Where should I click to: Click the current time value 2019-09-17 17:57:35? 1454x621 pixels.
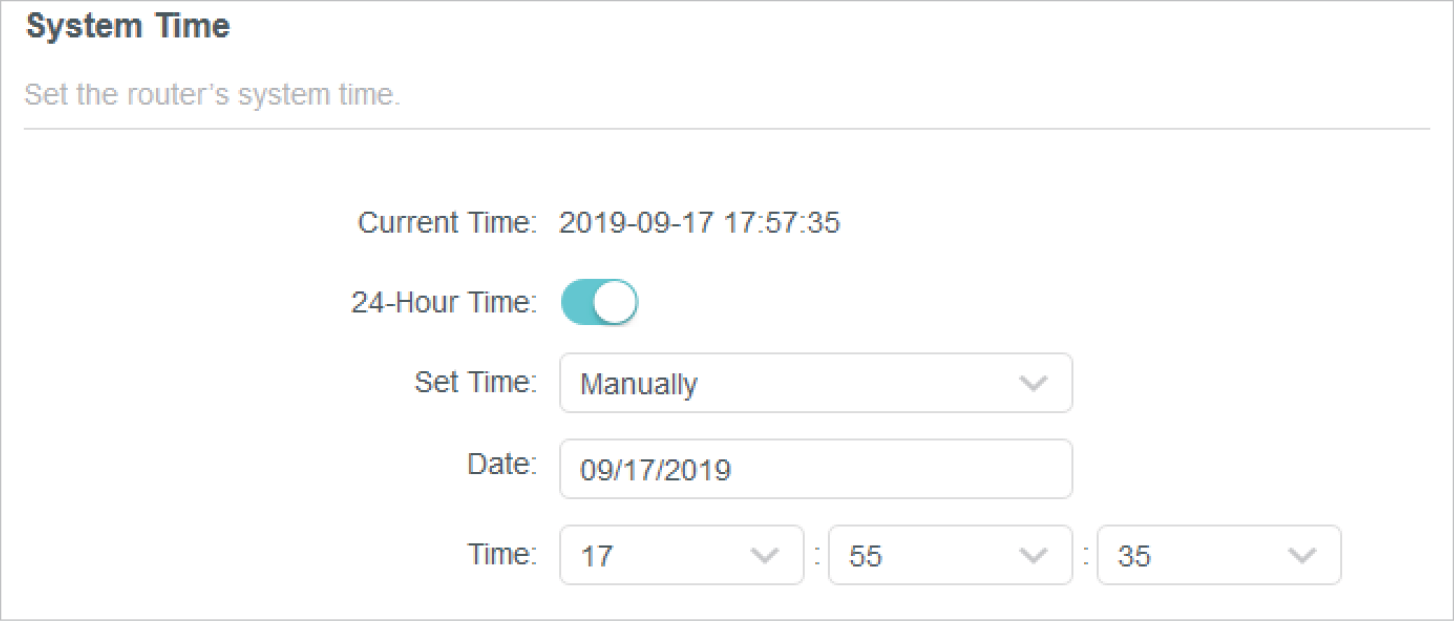click(699, 223)
